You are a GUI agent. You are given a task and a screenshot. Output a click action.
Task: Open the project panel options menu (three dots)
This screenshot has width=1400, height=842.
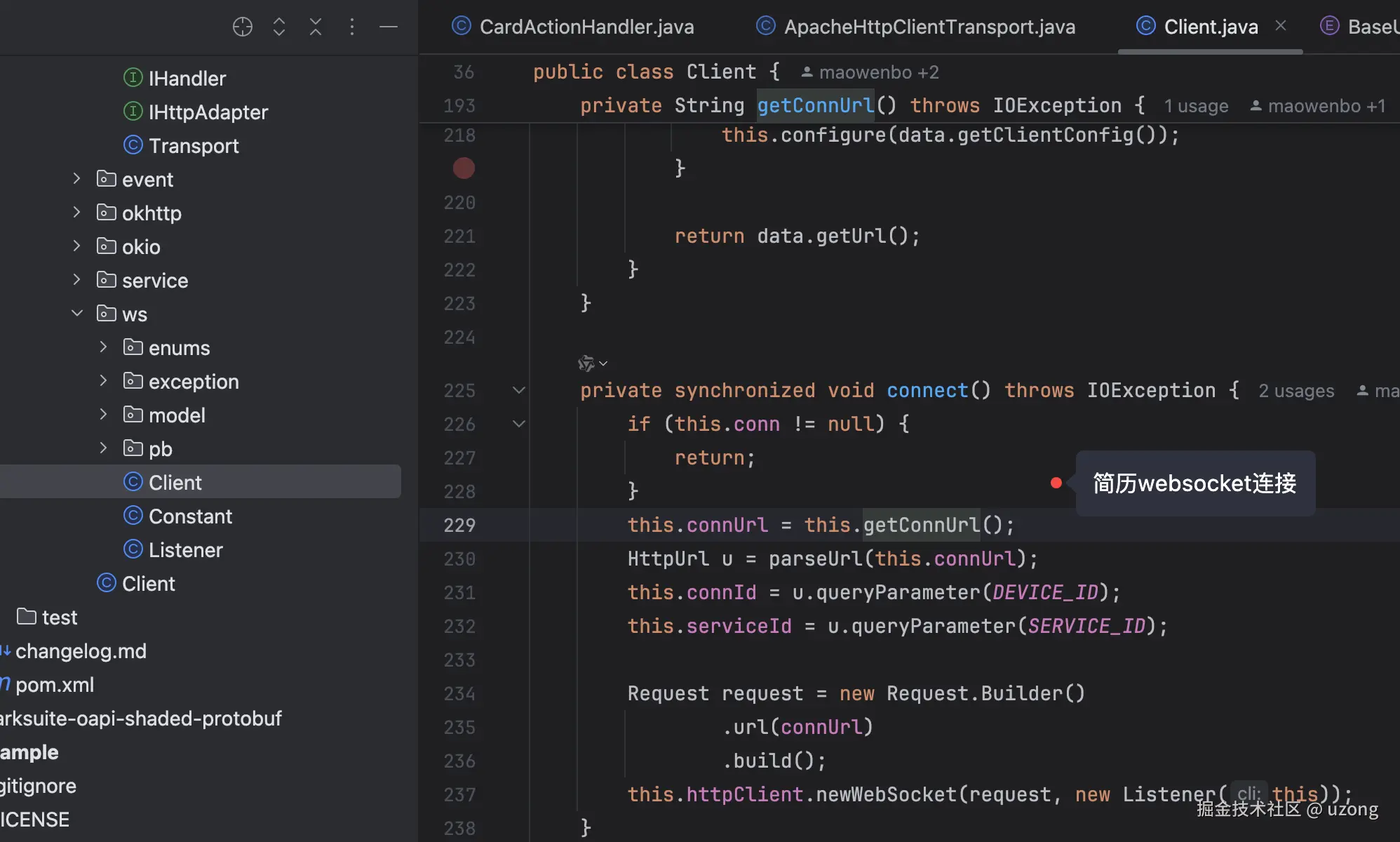click(352, 27)
